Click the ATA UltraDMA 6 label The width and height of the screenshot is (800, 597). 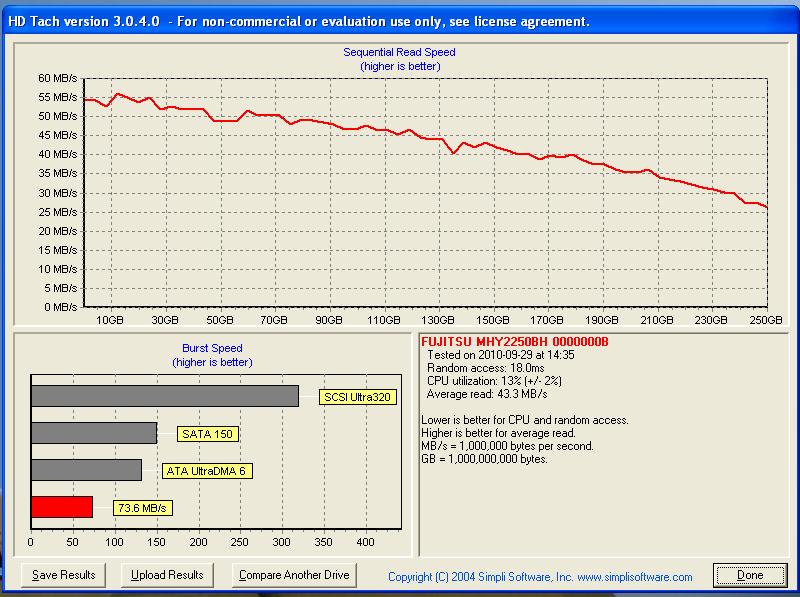(206, 470)
